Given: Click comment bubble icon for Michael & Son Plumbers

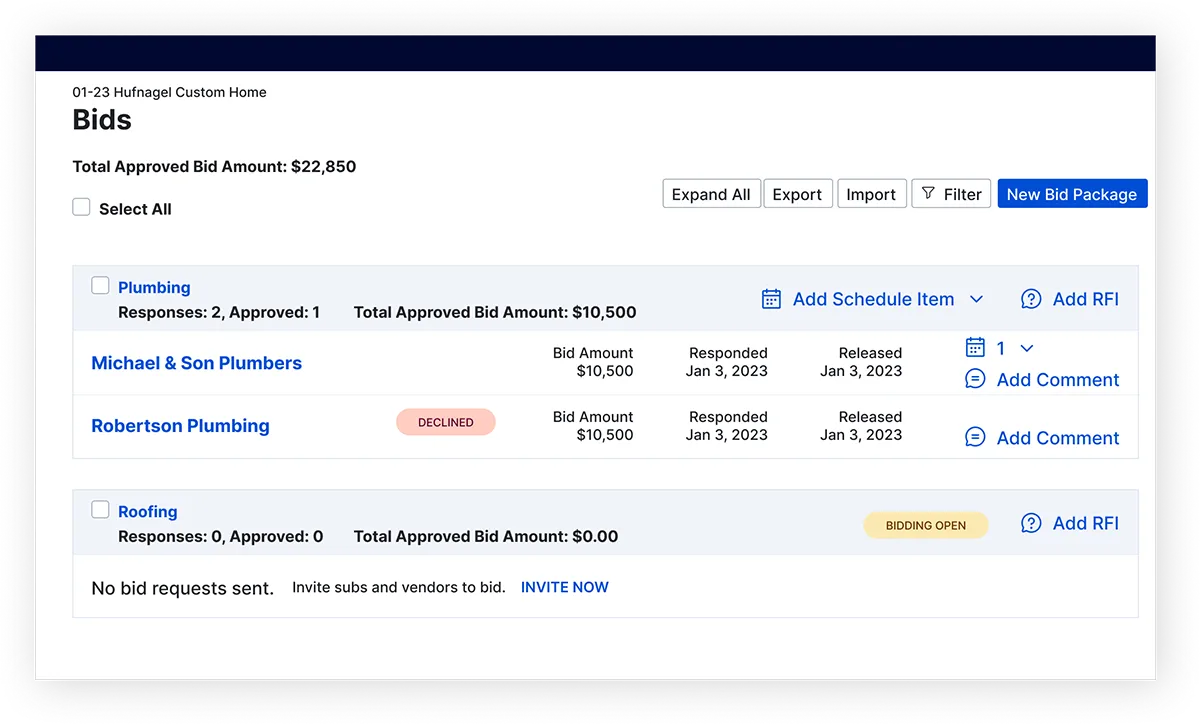Looking at the screenshot, I should coord(975,379).
